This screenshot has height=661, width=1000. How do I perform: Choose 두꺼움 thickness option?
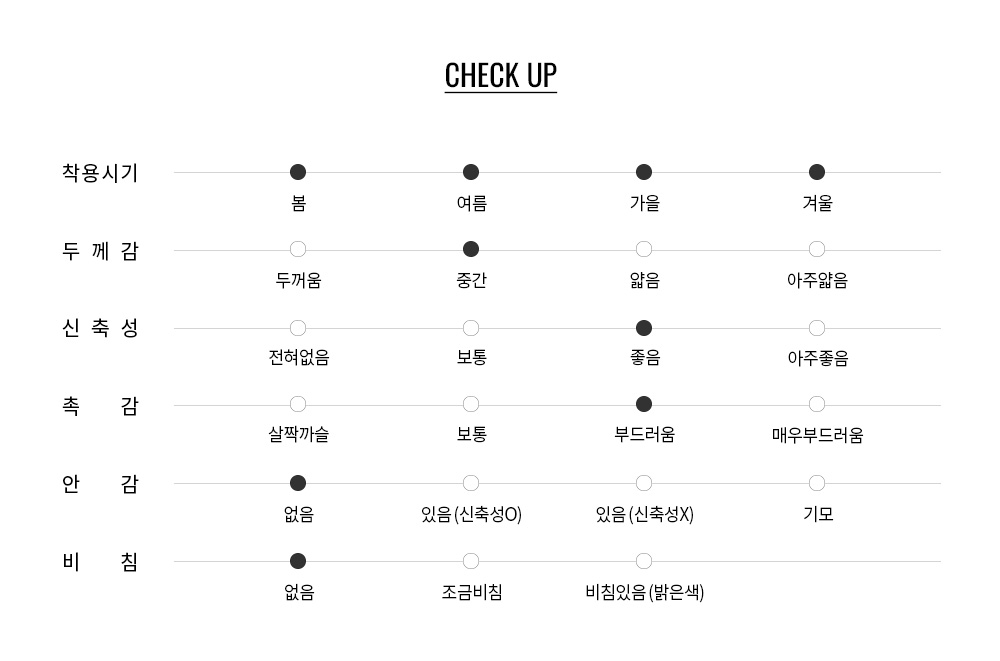coord(298,249)
